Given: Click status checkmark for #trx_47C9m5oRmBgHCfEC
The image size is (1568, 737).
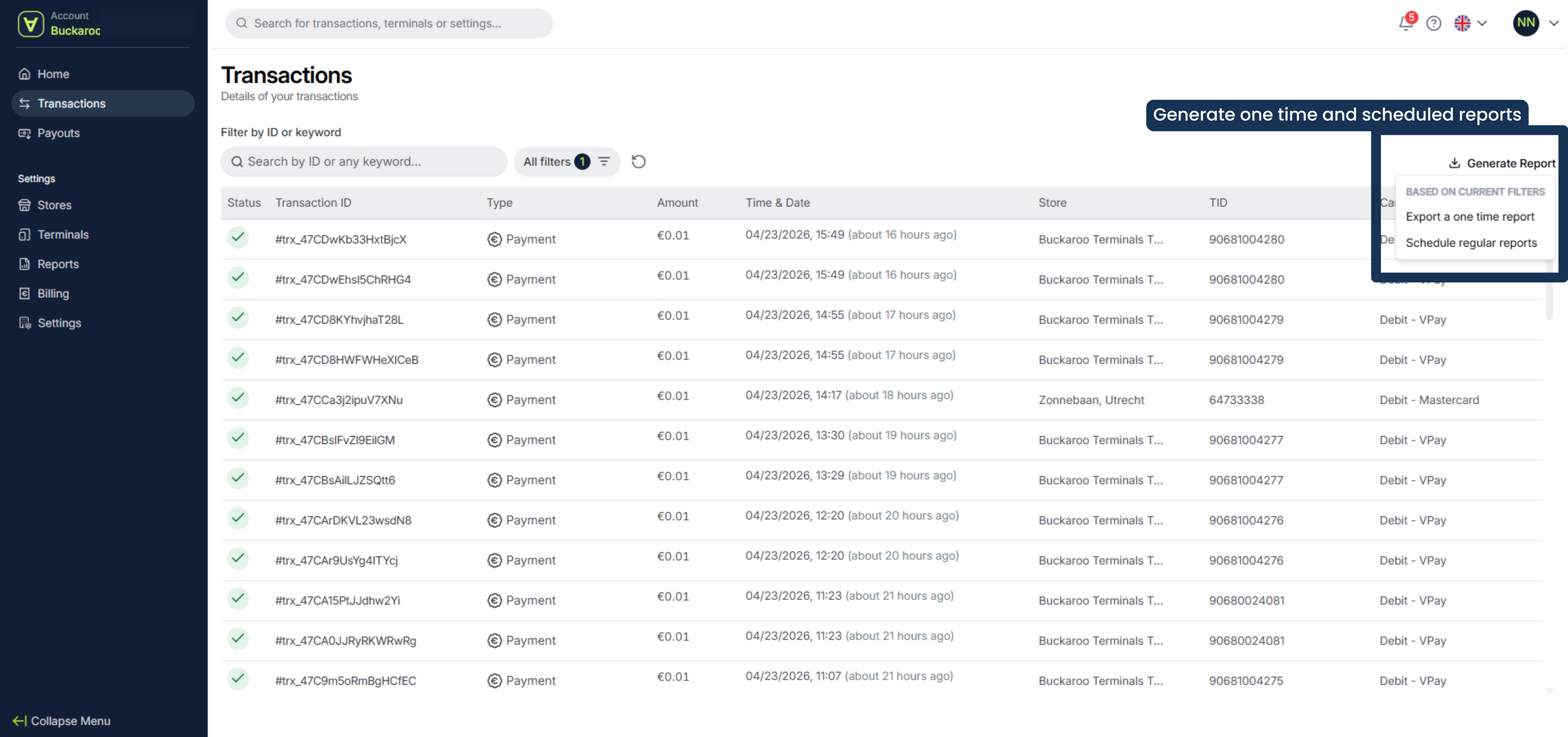Looking at the screenshot, I should tap(238, 679).
